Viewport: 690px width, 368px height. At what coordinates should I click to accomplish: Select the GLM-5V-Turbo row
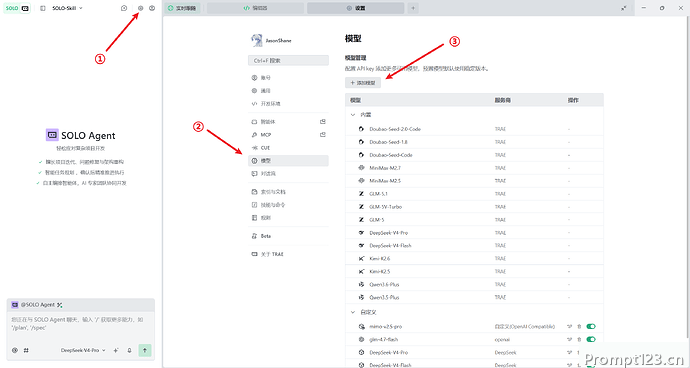tap(474, 207)
